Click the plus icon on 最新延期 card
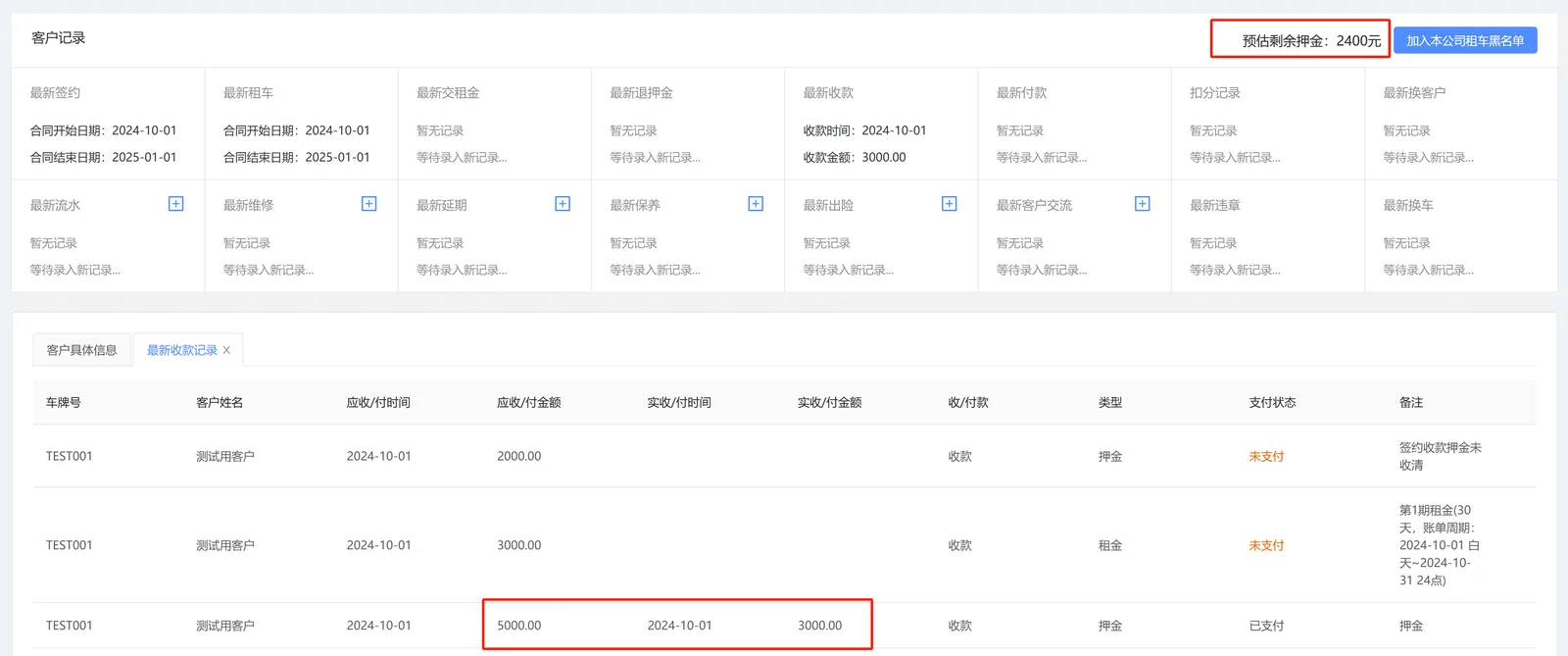The width and height of the screenshot is (1568, 656). click(563, 204)
